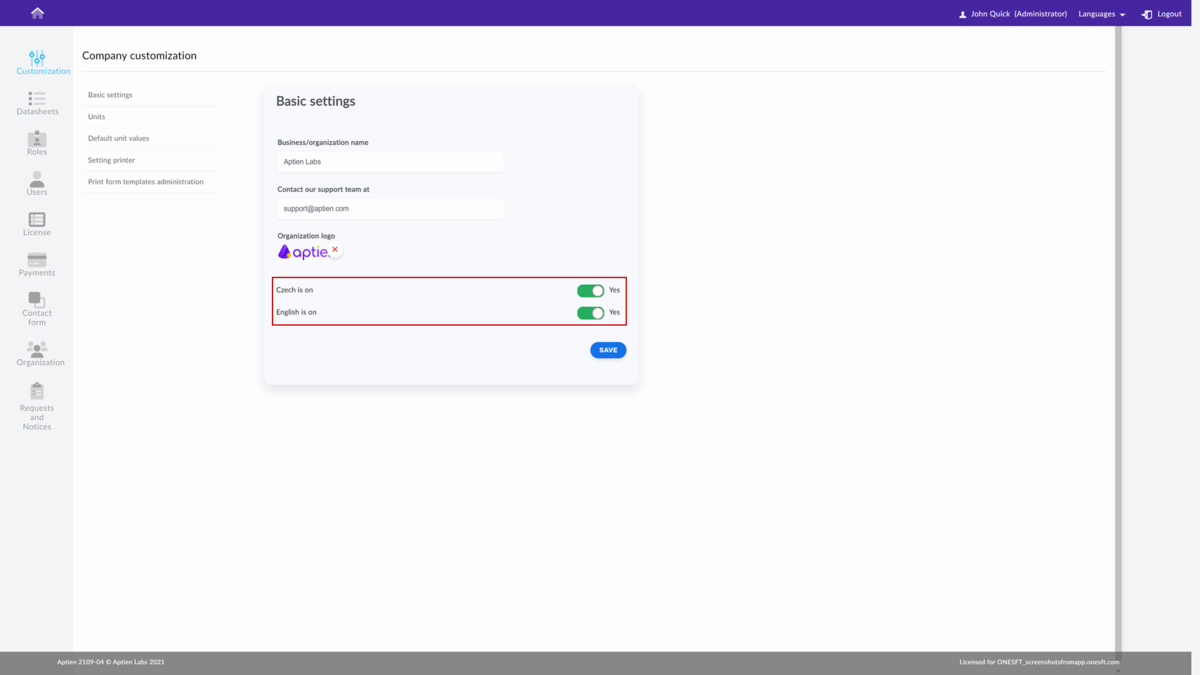1200x675 pixels.
Task: Open Requests and Notices in the sidebar
Action: tap(37, 406)
